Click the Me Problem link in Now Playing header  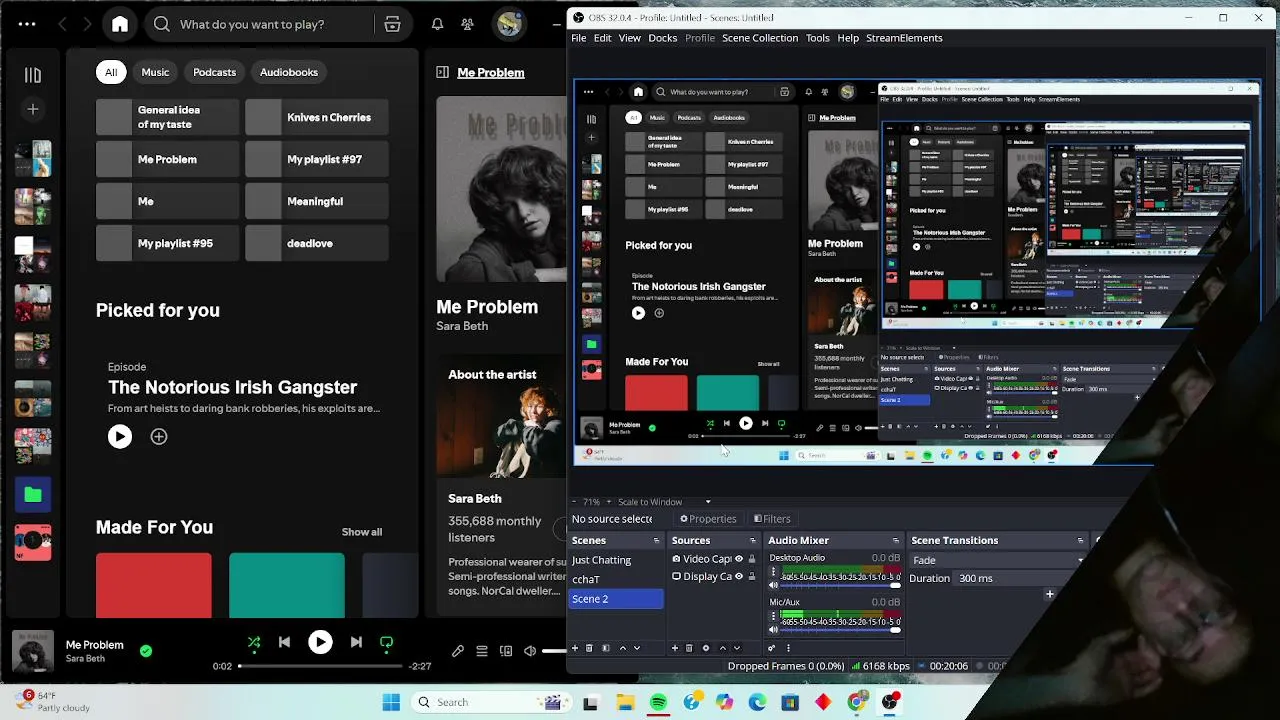[490, 72]
